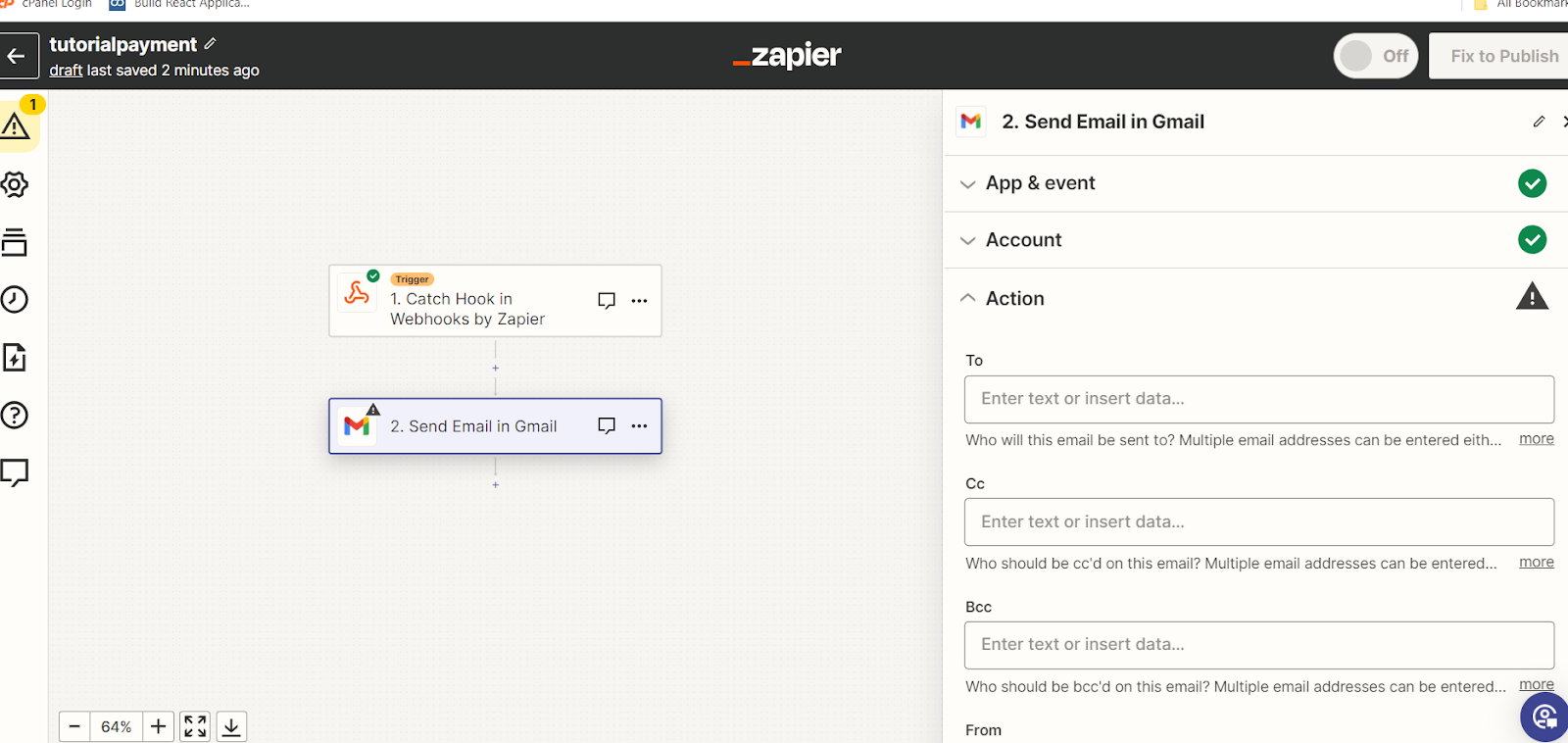Open the help question mark icon
Viewport: 1568px width, 743px height.
pos(14,415)
